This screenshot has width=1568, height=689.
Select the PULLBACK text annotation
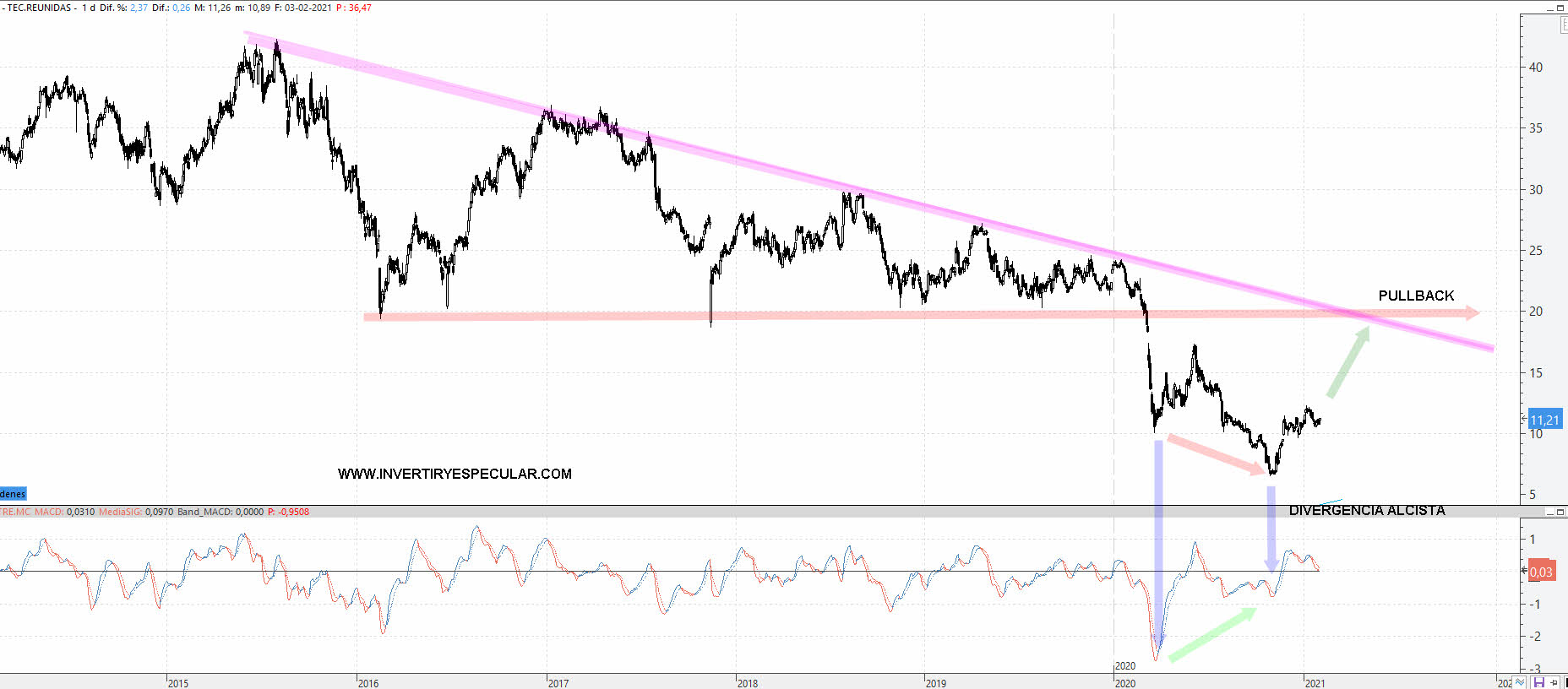coord(1416,296)
